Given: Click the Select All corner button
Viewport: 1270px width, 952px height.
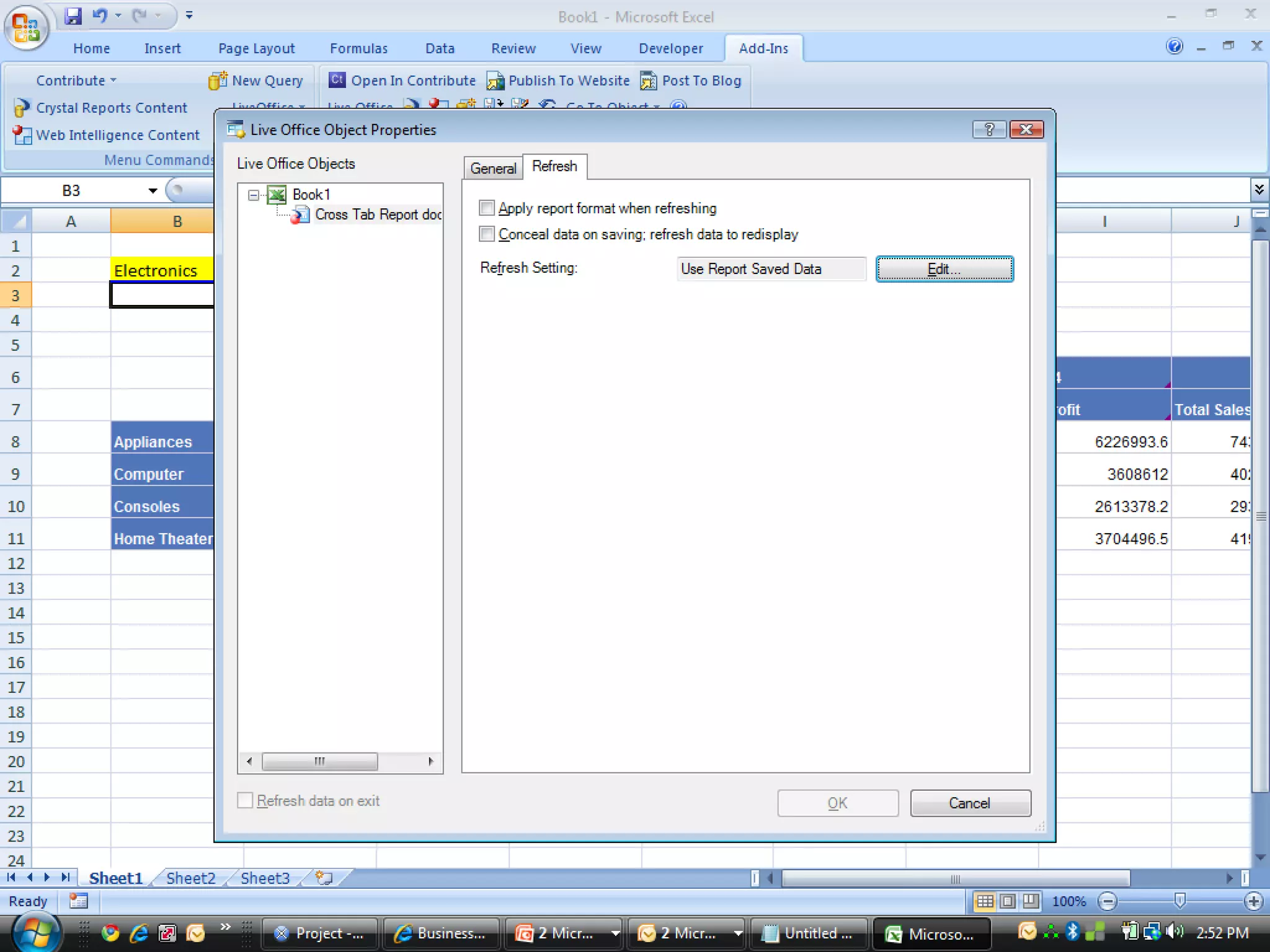Looking at the screenshot, I should [x=16, y=221].
